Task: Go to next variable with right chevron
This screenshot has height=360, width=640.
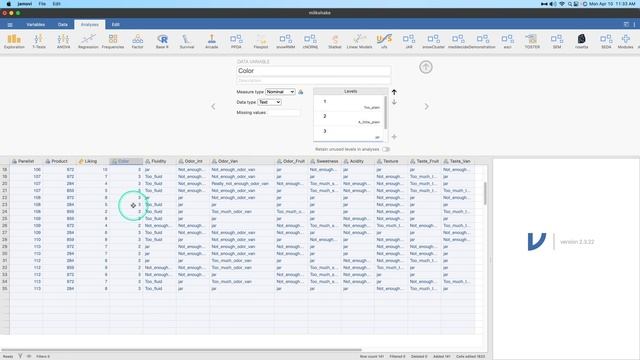Action: pyautogui.click(x=427, y=107)
